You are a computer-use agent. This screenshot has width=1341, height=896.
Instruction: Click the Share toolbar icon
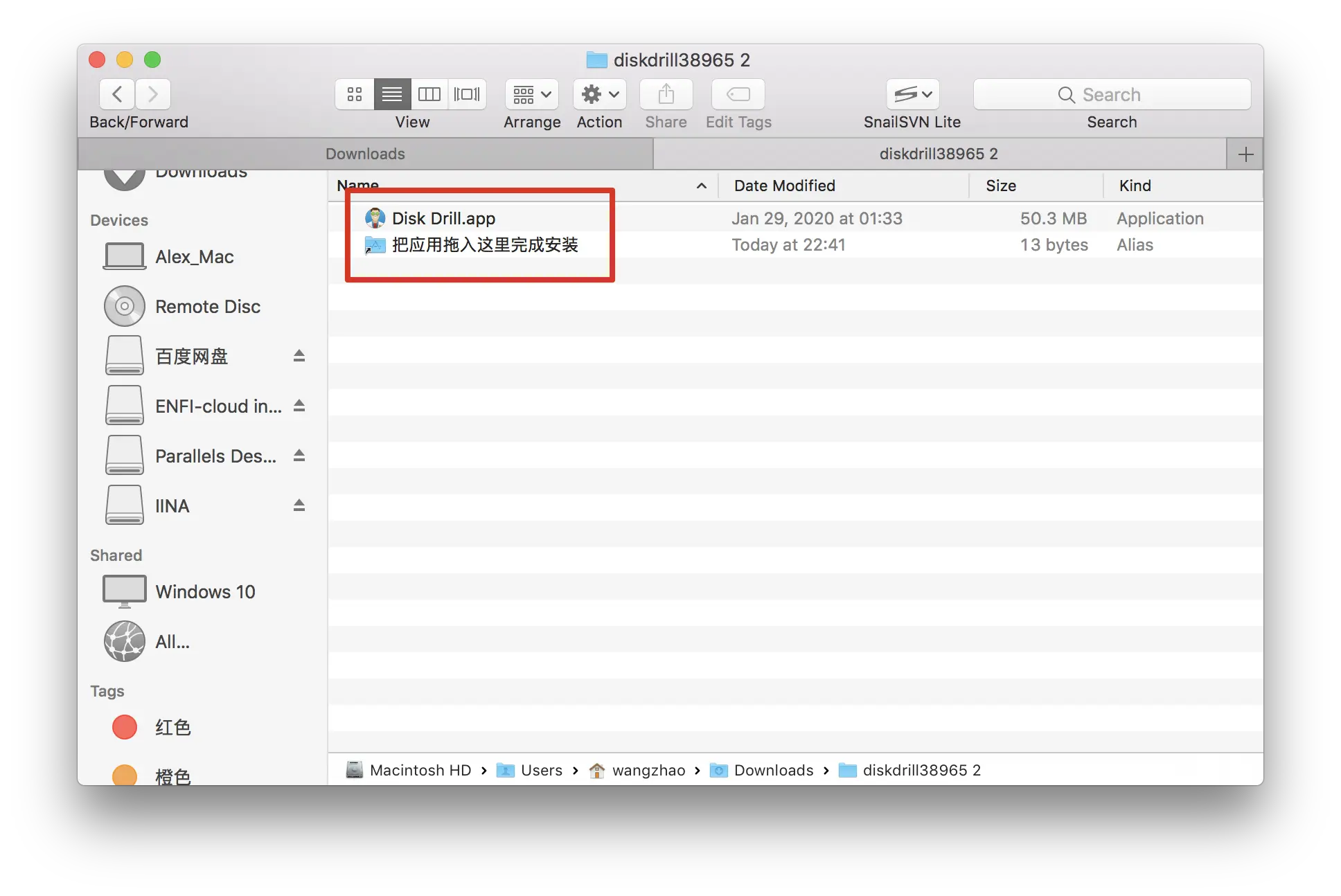(666, 94)
